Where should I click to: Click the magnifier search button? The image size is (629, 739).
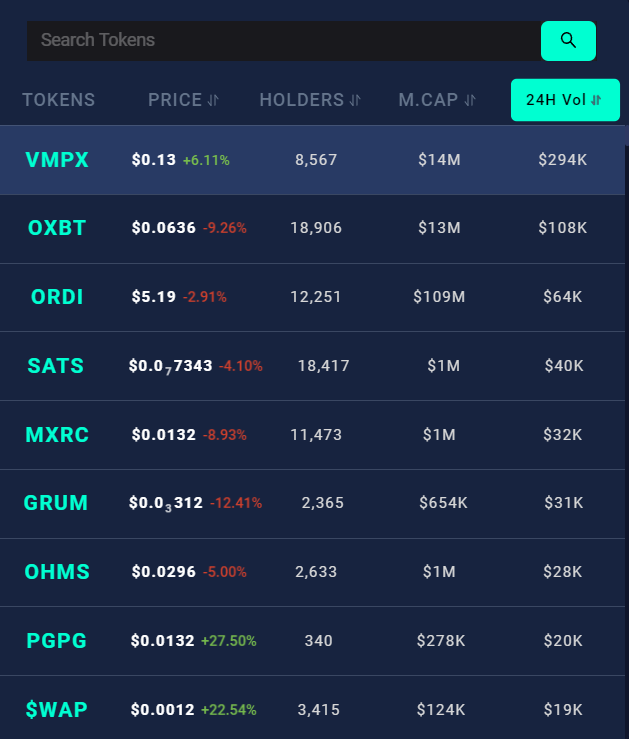click(568, 41)
